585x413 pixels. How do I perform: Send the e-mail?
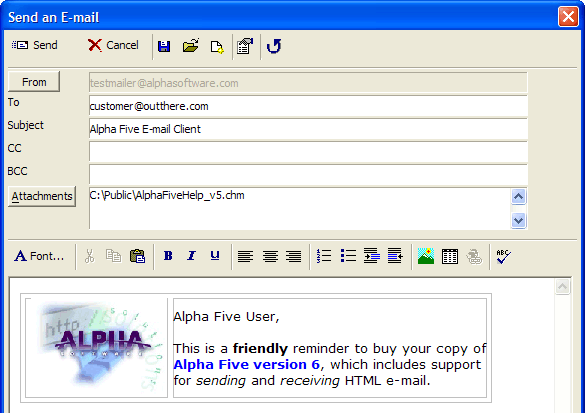click(x=34, y=45)
